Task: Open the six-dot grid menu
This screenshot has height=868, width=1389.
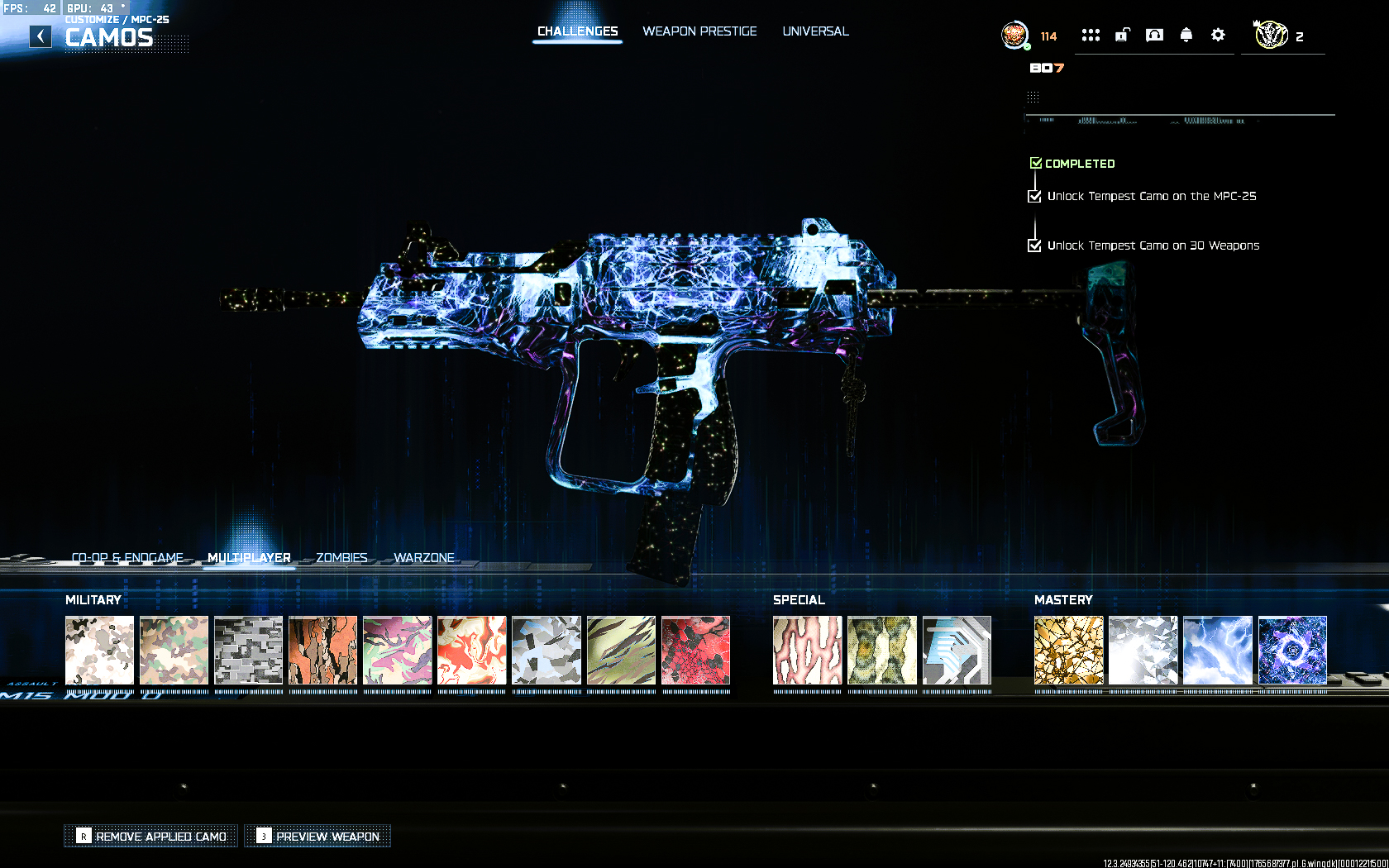Action: pos(1091,35)
